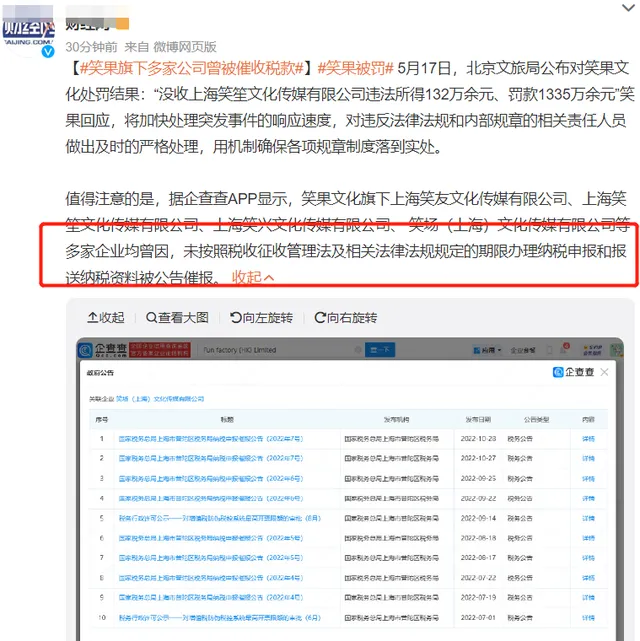Open announcement title in row 1
Screen dimensions: 640x641
tap(210, 439)
